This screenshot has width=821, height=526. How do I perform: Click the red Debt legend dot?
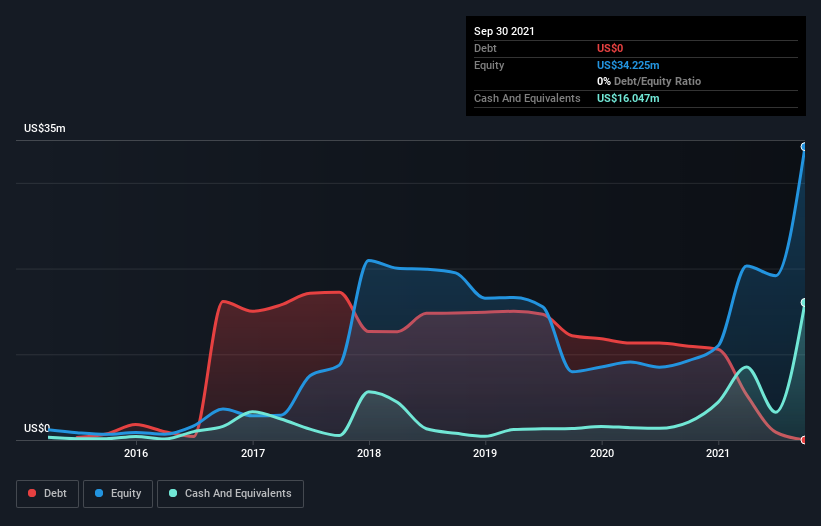coord(32,493)
